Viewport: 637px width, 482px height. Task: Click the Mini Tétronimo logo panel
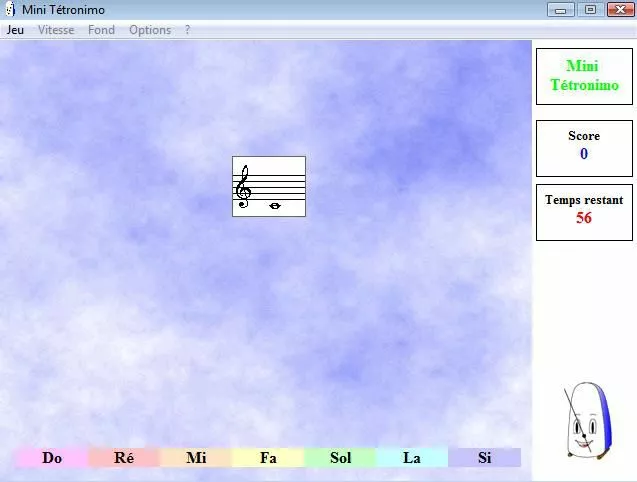point(584,76)
